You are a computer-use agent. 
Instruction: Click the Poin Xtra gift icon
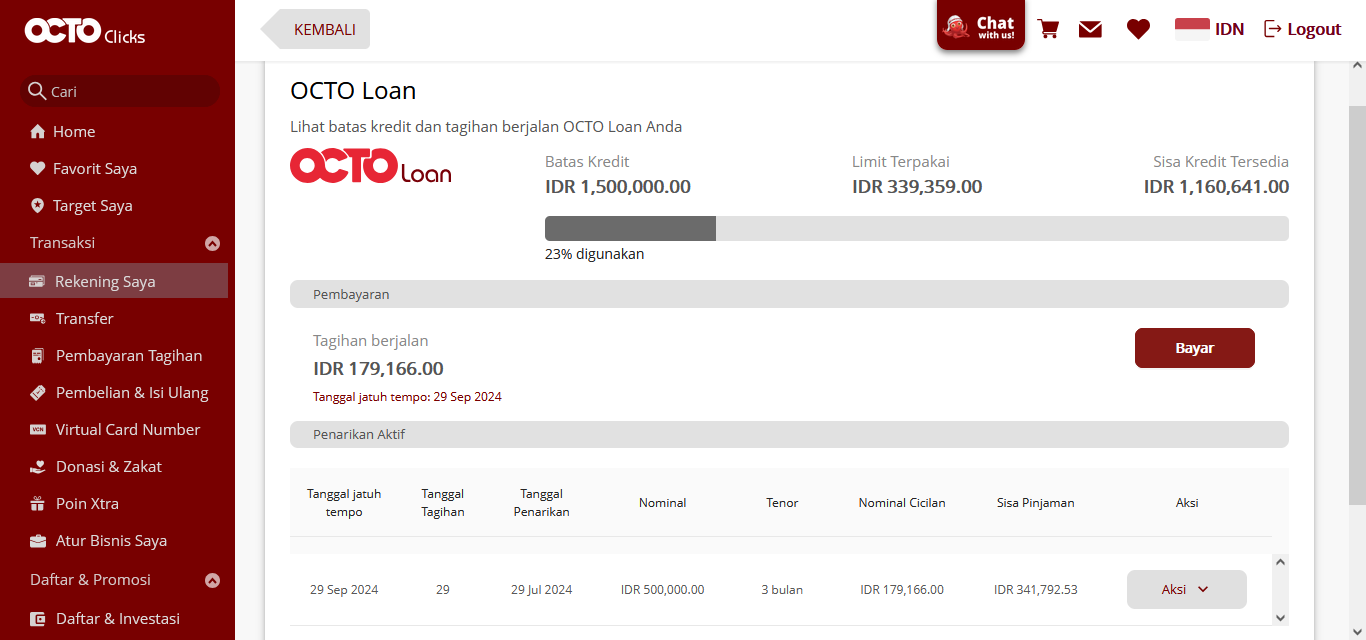pos(38,504)
